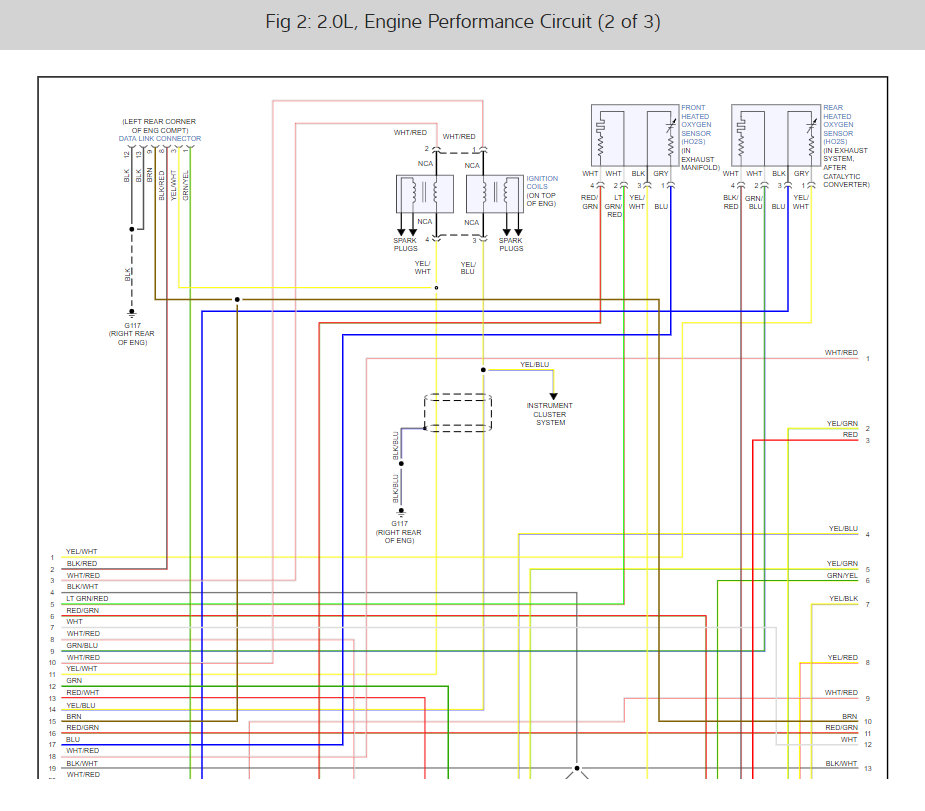Click the arrowhead pointing to Instrument Cluster System

coord(553,396)
